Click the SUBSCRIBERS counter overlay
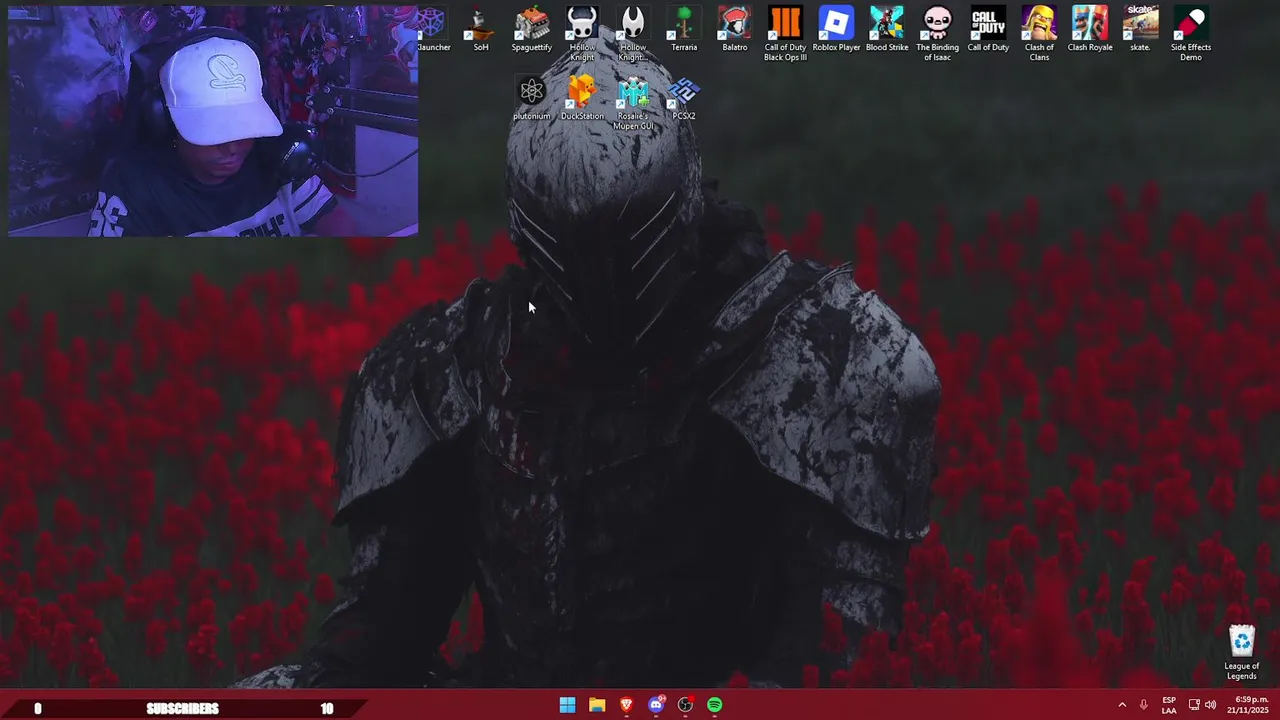 click(182, 708)
